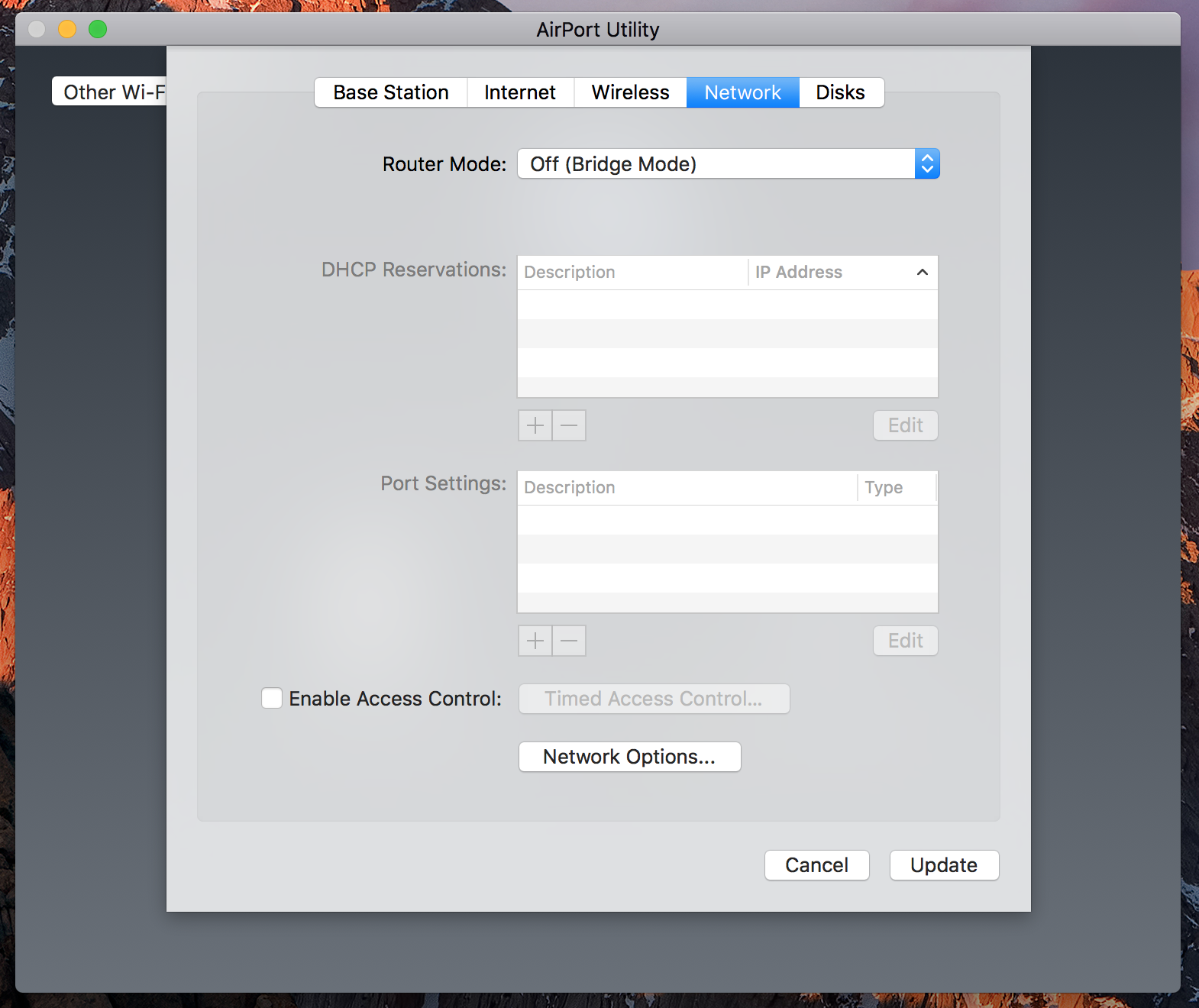
Task: Click Router Mode dropdown blue arrow stepper
Action: pos(927,164)
